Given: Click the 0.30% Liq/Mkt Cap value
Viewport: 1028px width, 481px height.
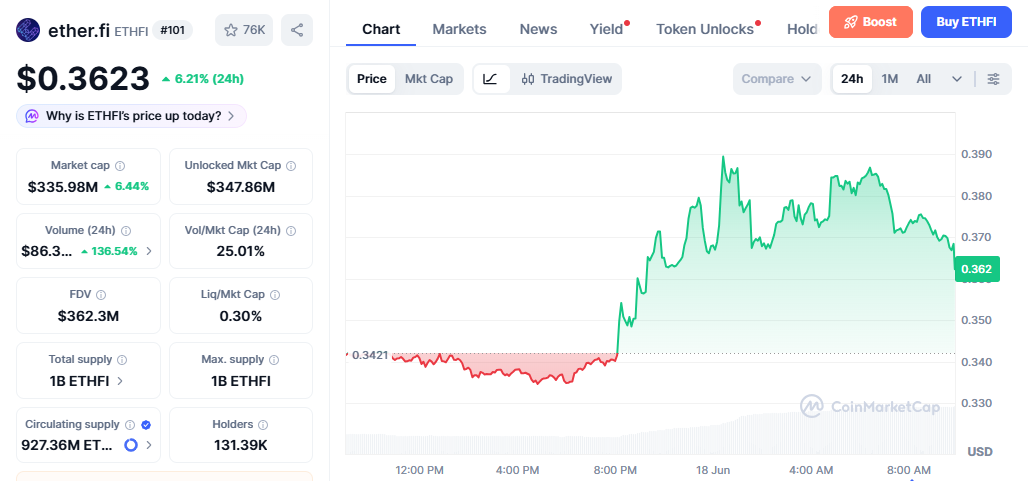Looking at the screenshot, I should pos(241,316).
